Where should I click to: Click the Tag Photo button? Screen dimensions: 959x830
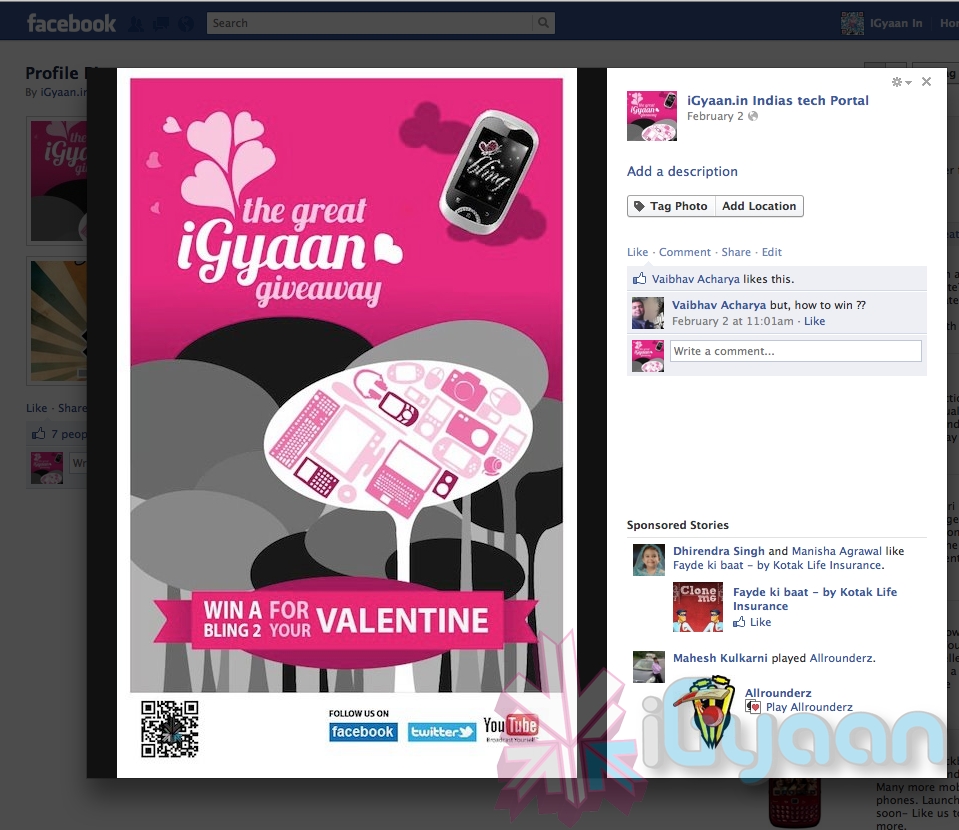(670, 206)
